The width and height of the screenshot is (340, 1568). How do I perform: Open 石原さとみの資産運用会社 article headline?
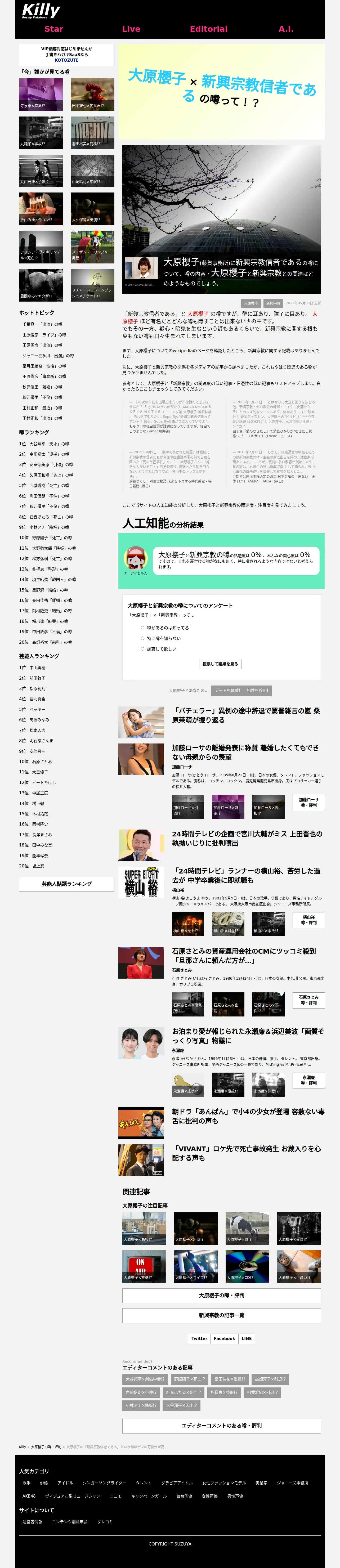244,956
